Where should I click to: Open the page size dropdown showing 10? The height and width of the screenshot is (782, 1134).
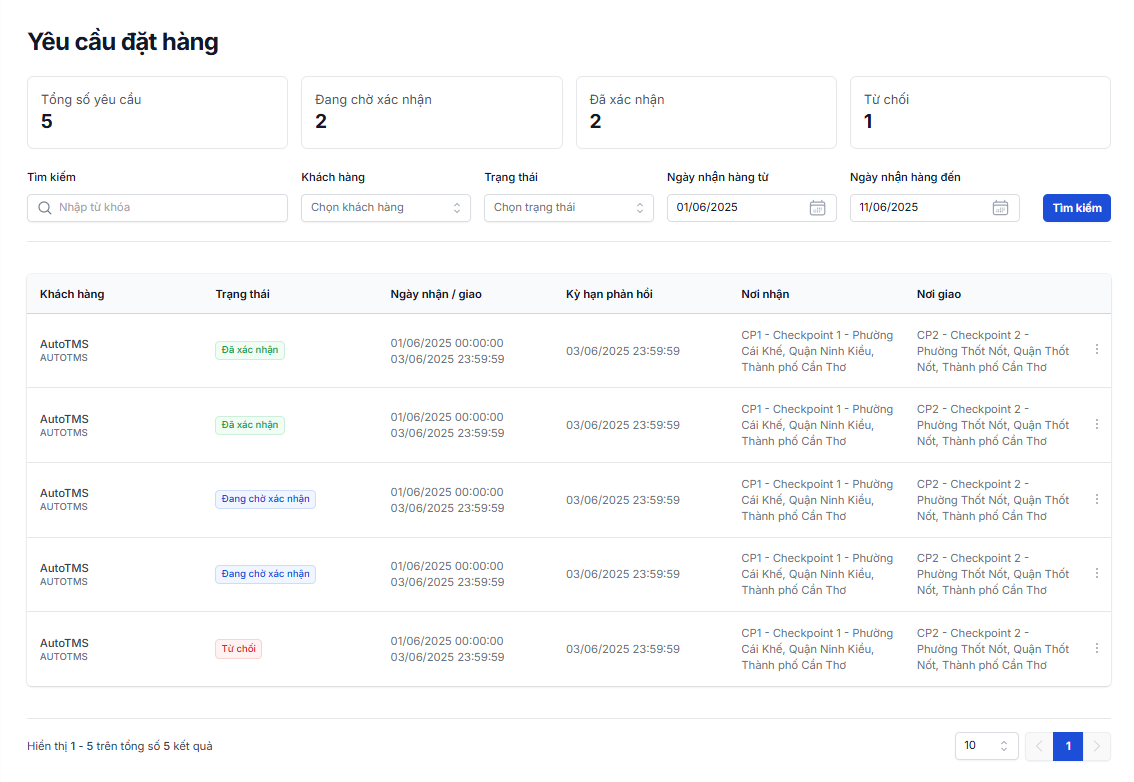(x=986, y=746)
